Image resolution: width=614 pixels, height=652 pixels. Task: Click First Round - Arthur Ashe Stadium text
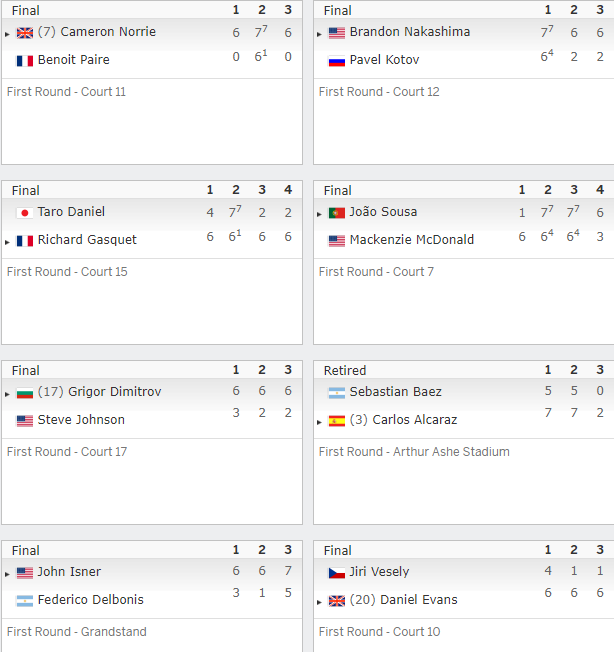pyautogui.click(x=414, y=452)
